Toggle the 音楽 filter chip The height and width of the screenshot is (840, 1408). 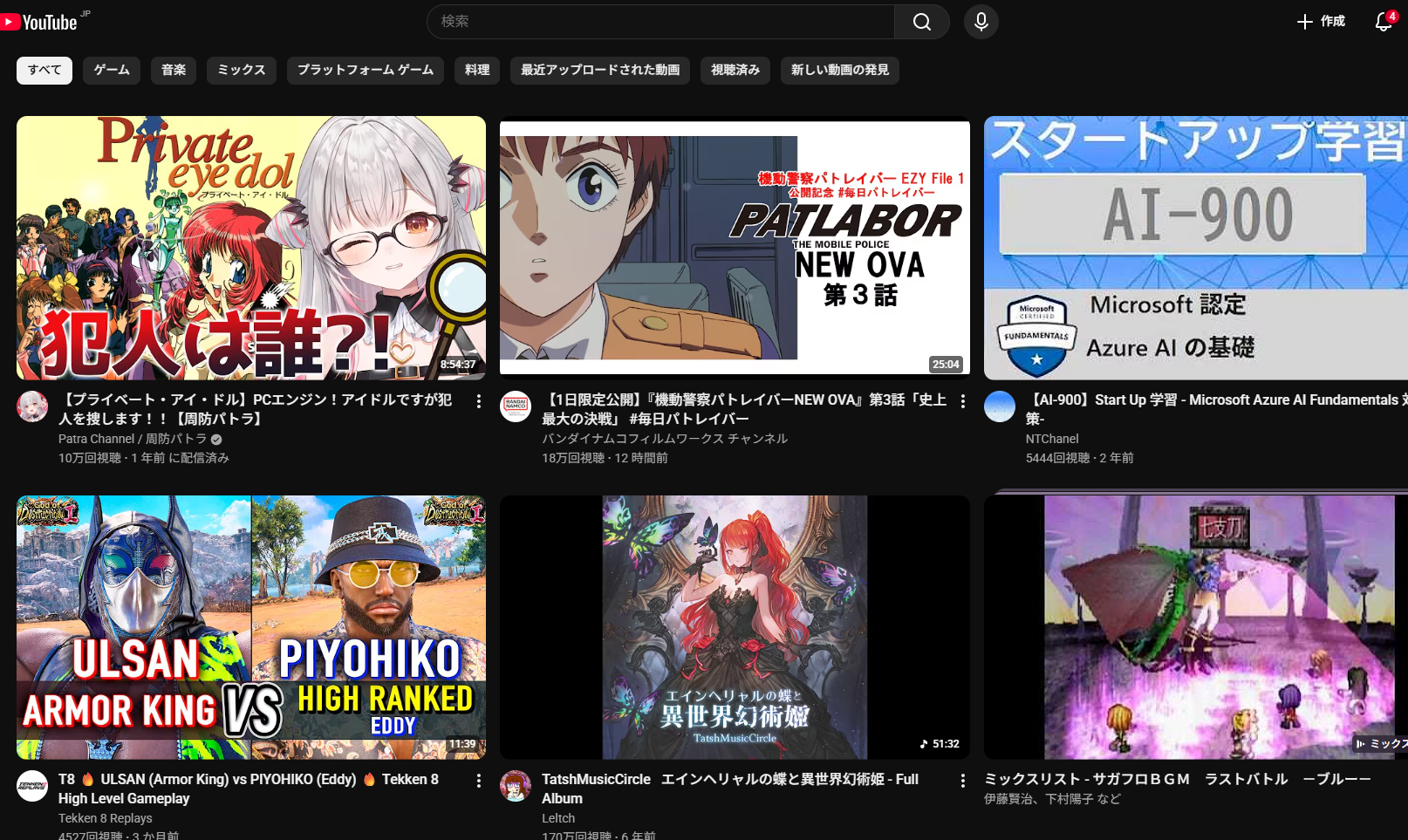tap(174, 70)
